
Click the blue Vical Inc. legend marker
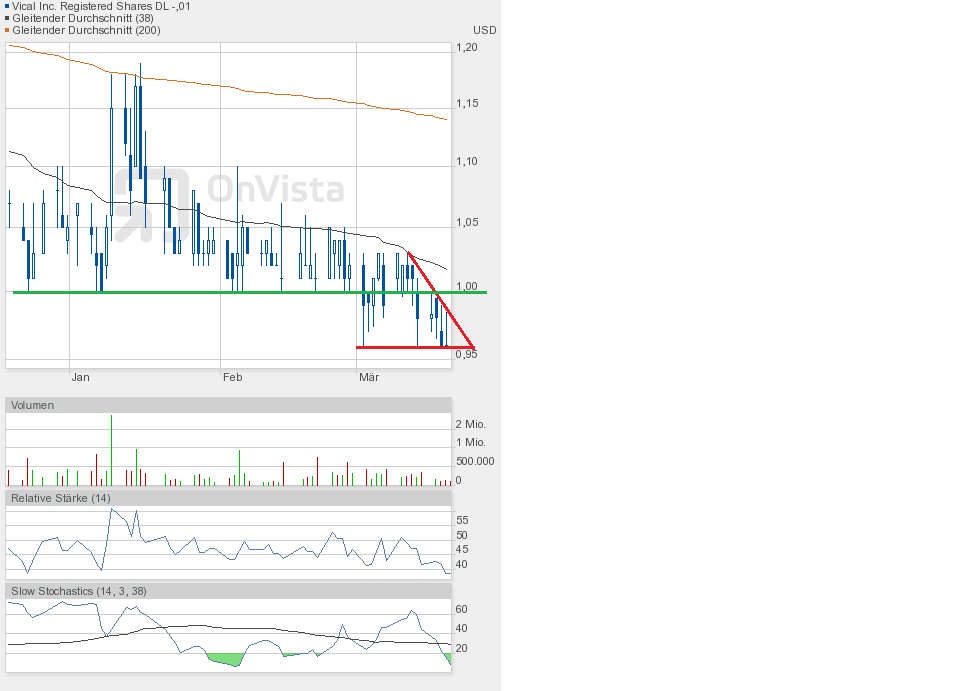7,6
